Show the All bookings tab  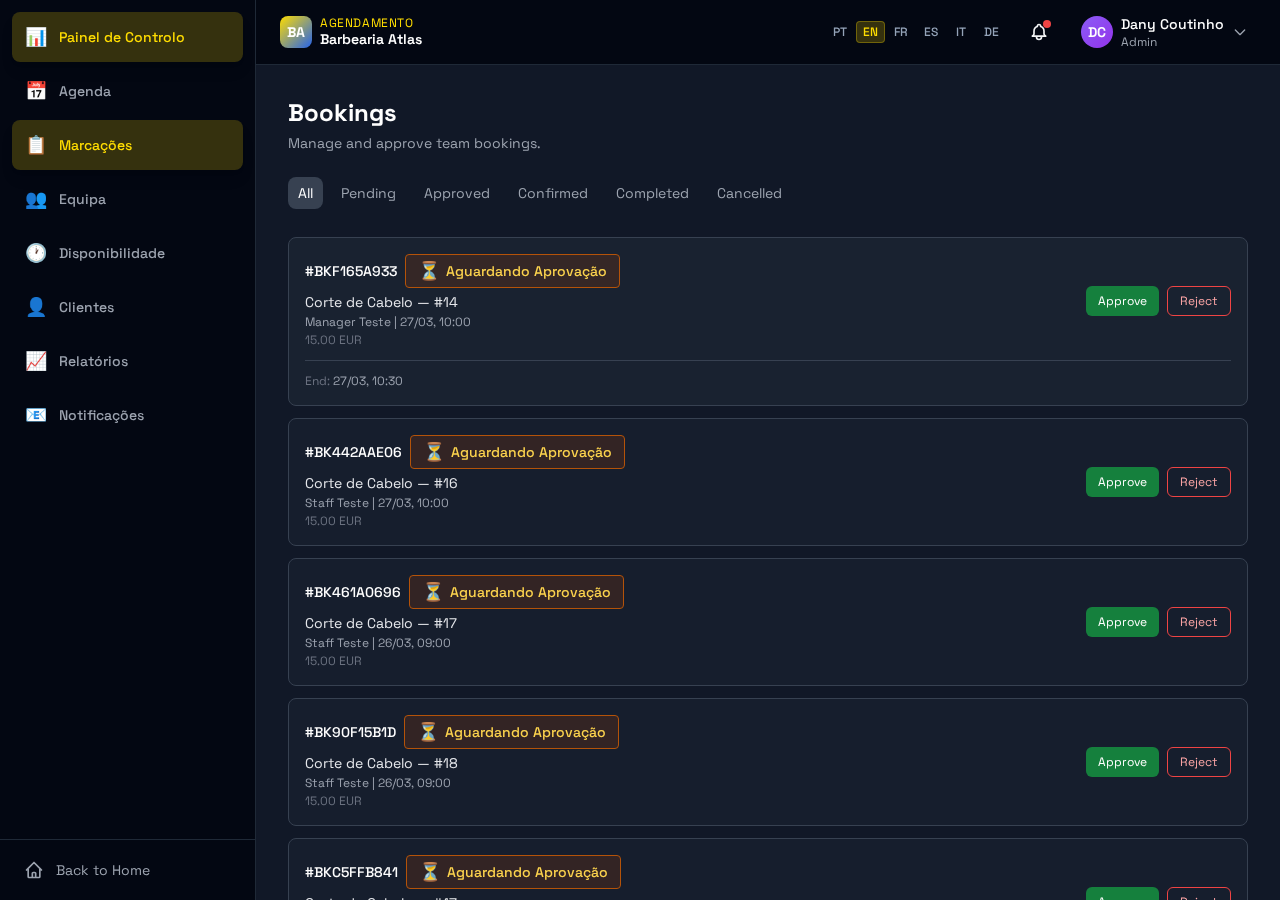pyautogui.click(x=305, y=193)
